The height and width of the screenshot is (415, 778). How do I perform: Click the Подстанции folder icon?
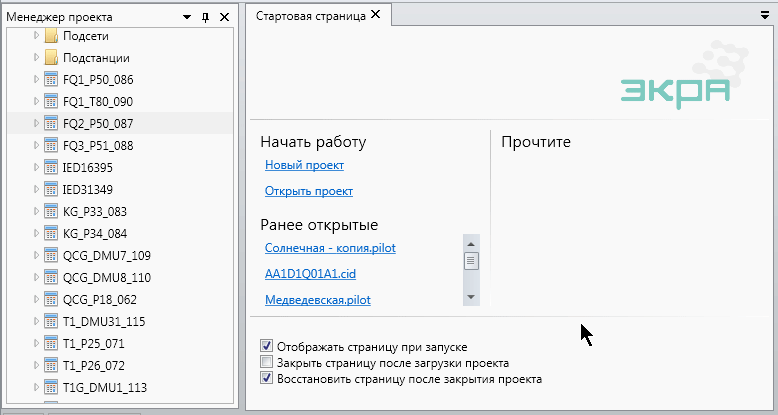[51, 58]
